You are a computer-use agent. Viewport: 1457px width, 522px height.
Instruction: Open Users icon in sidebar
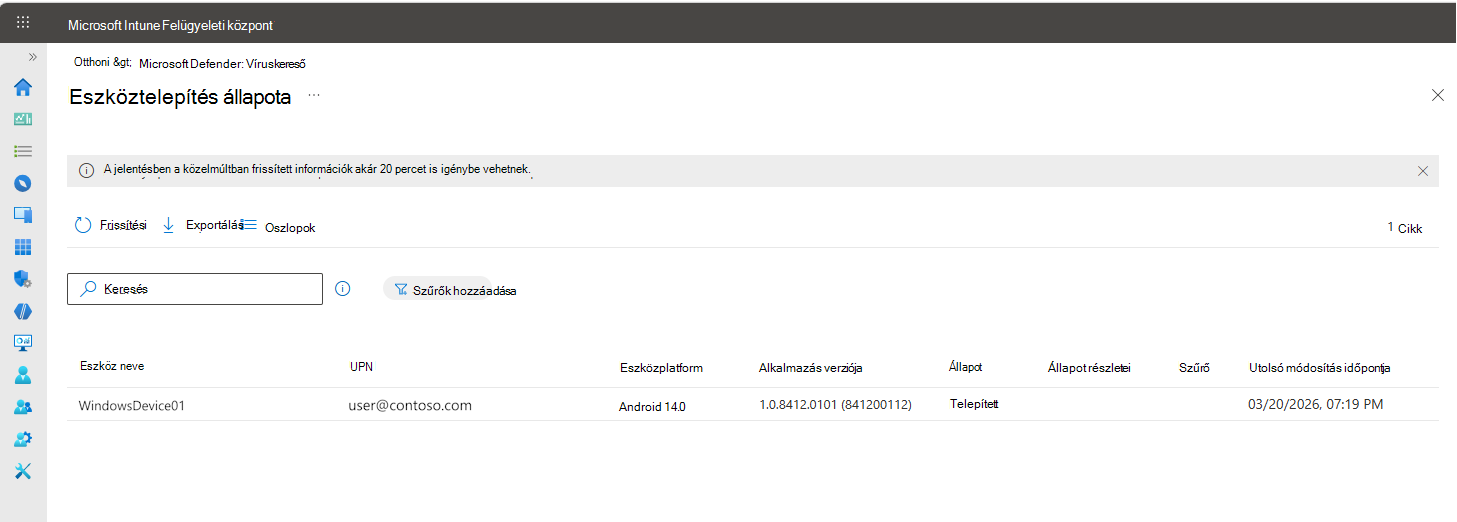coord(23,375)
